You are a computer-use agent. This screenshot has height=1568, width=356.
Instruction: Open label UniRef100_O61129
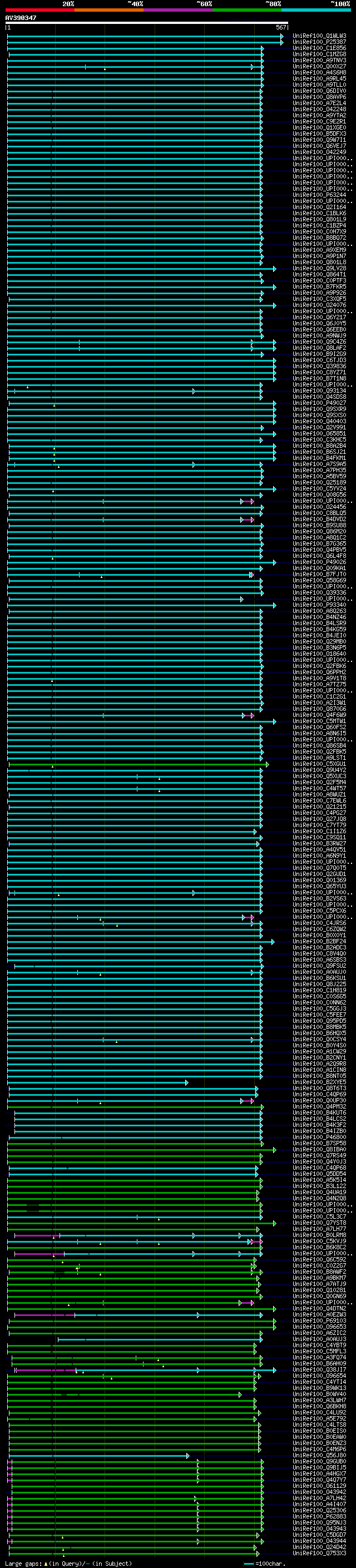319,1485
